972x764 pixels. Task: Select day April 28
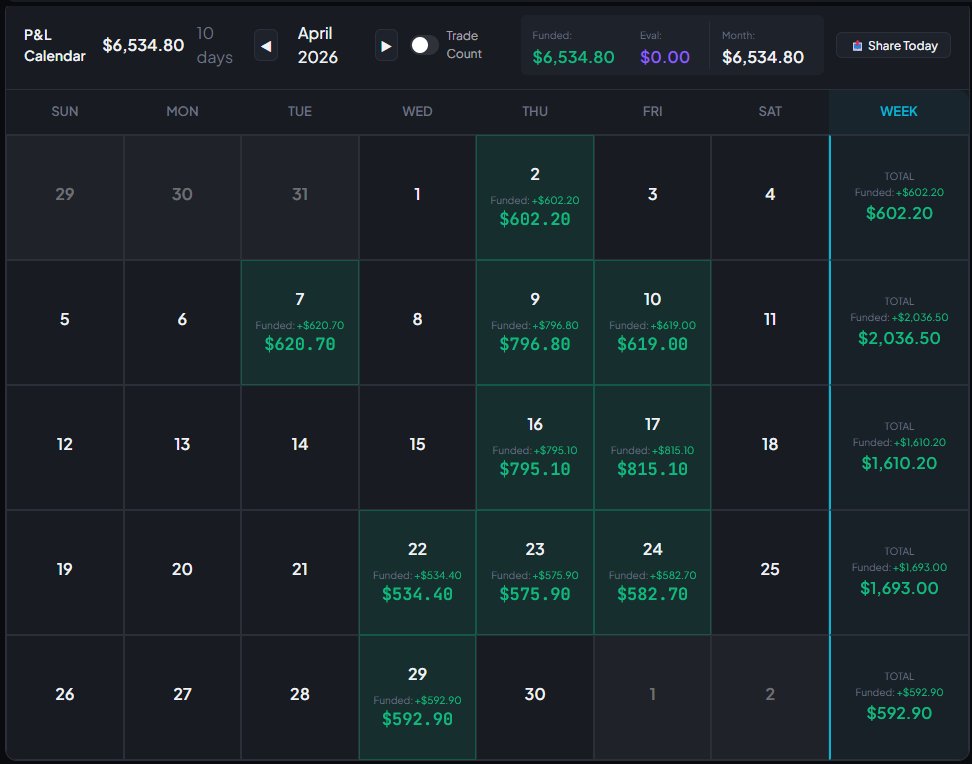click(300, 698)
